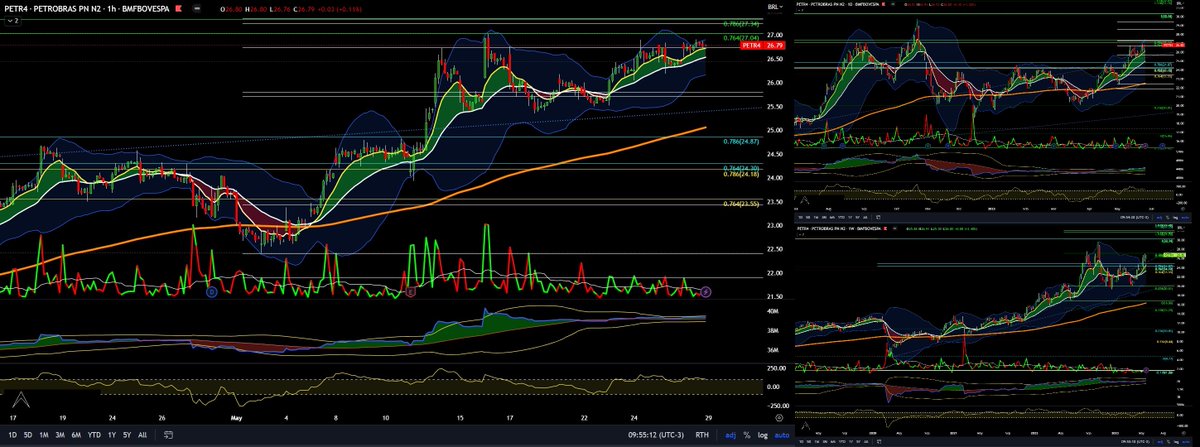Screen dimensions: 1200x447
Task: Click the C26.79 close value in legend
Action: (x=304, y=9)
